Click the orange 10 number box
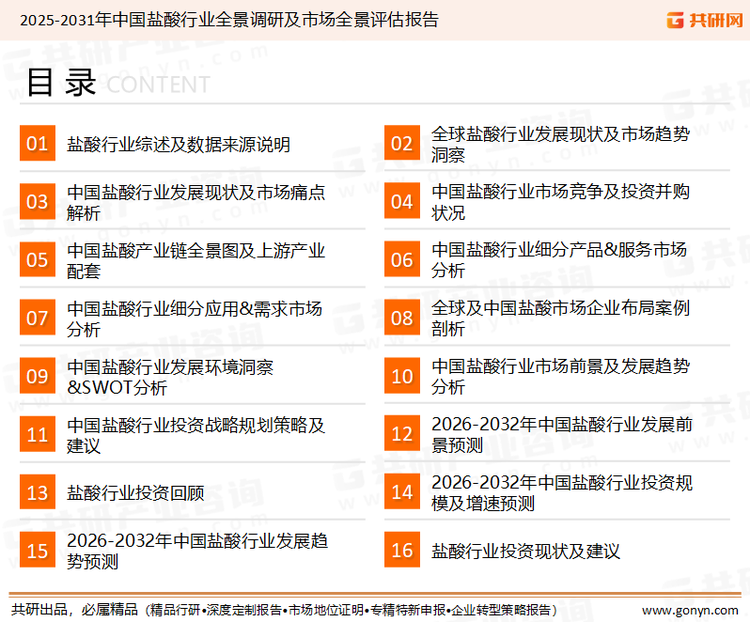The image size is (750, 622). click(x=402, y=376)
